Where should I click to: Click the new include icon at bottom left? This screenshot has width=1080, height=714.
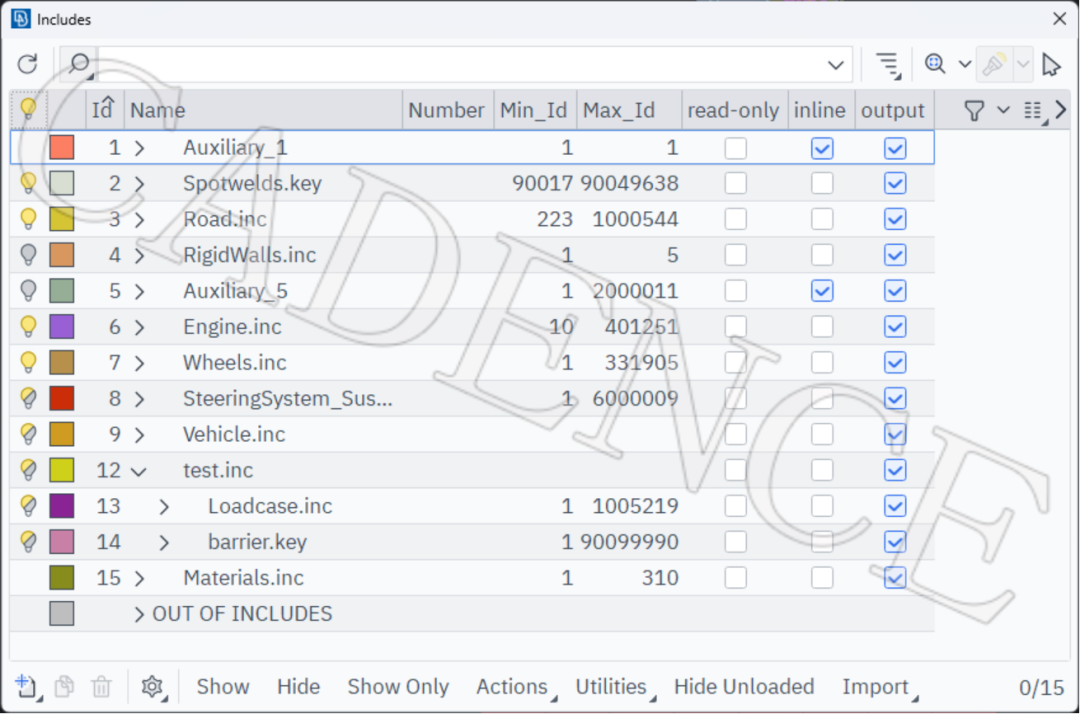tap(26, 686)
